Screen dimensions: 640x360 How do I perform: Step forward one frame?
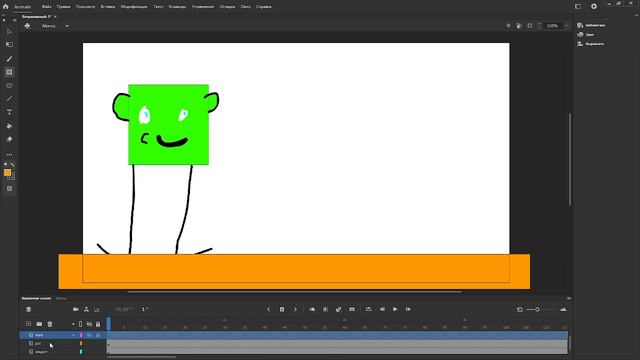pos(408,309)
